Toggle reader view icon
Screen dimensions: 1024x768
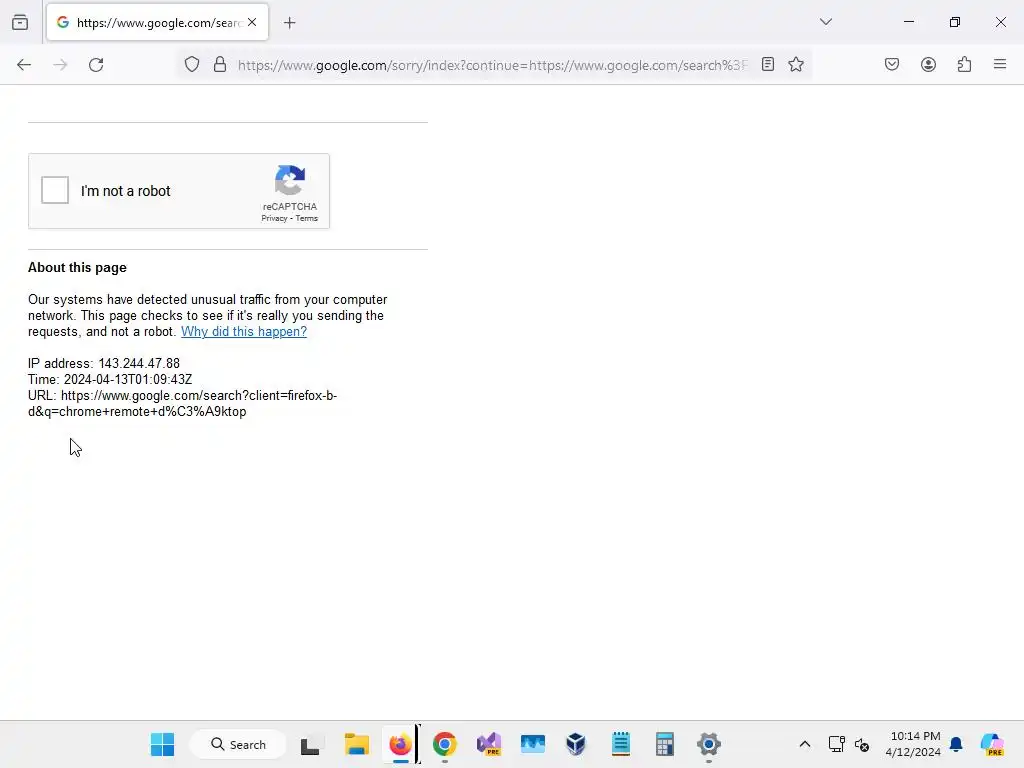coord(768,65)
